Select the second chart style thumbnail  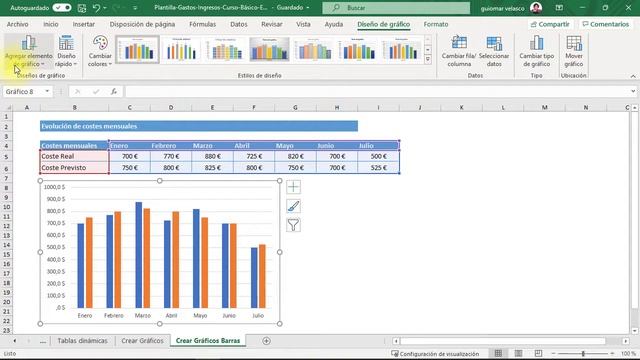181,49
